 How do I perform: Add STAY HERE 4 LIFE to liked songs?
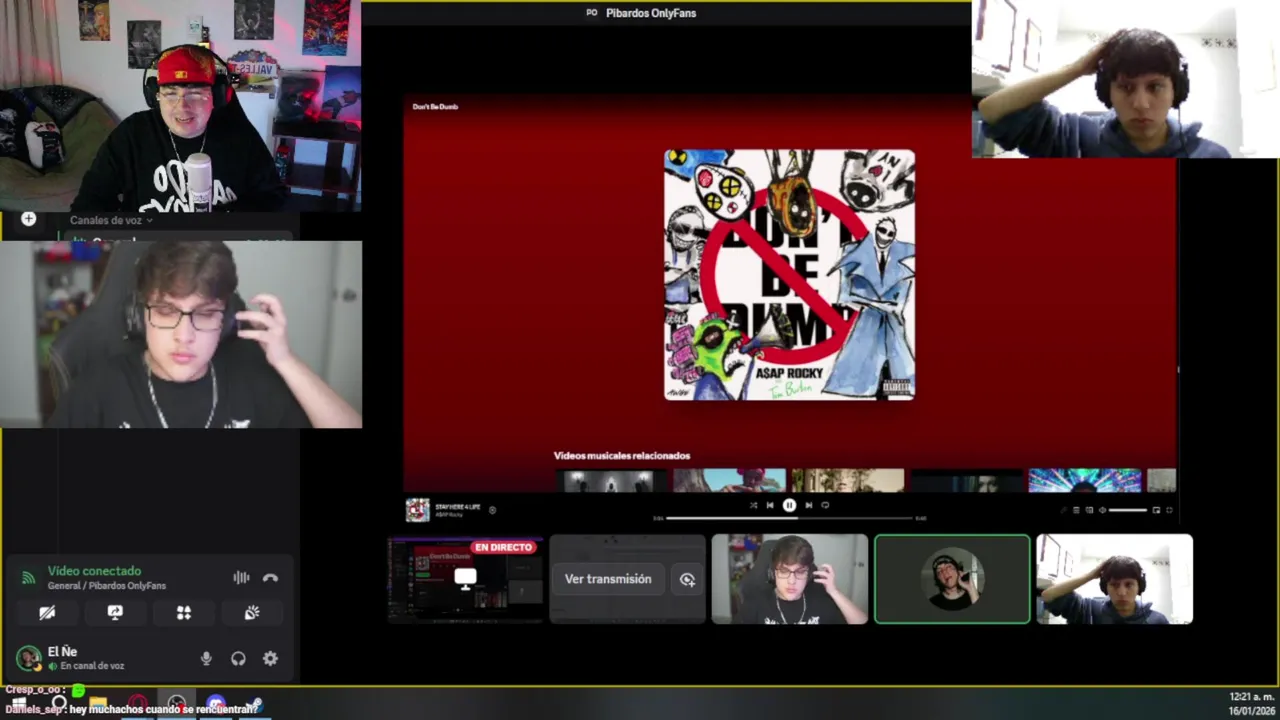point(492,510)
